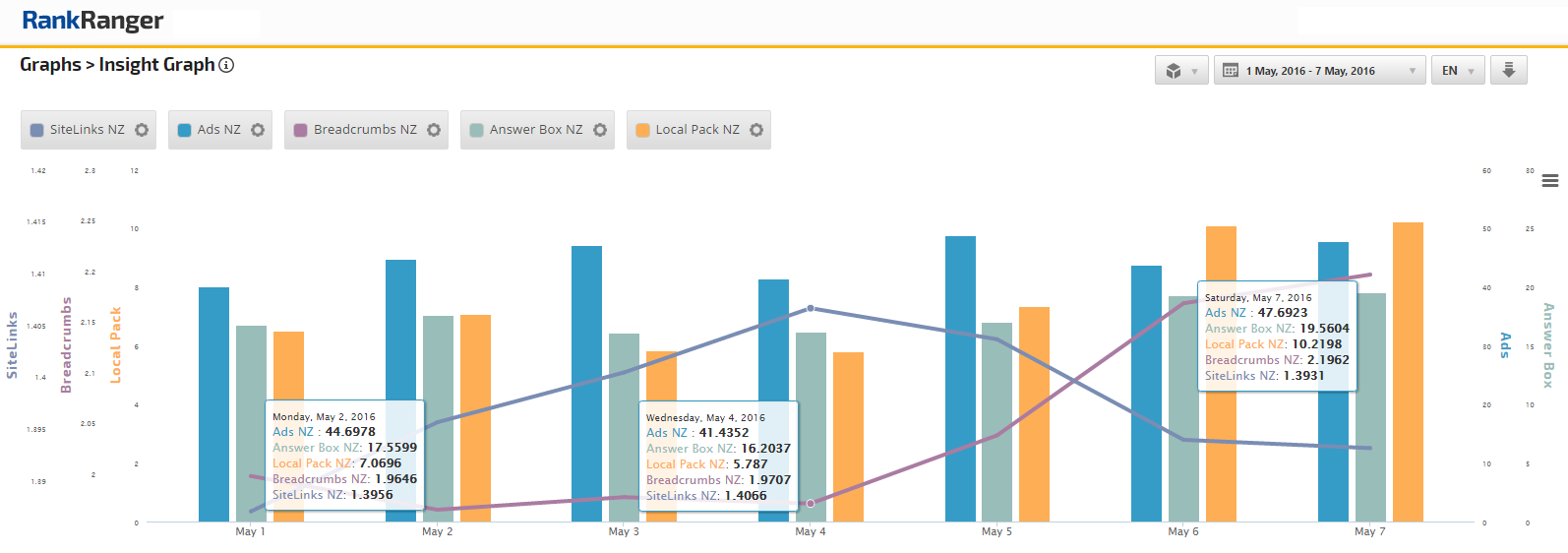Click the Local Pack NZ gear icon
Image resolution: width=1568 pixels, height=553 pixels.
[x=756, y=130]
